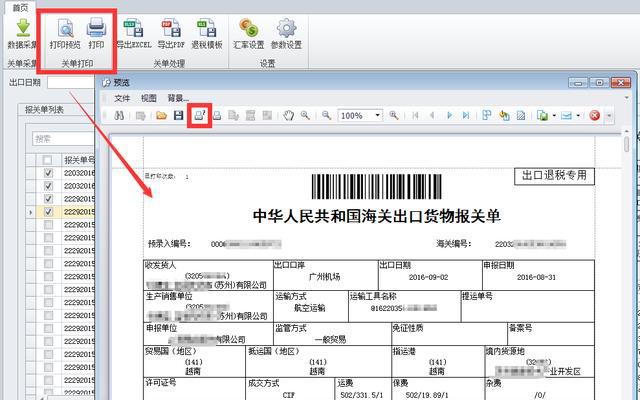Click the date 2016-08-31 under 申报日期
The height and width of the screenshot is (400, 640).
point(536,277)
